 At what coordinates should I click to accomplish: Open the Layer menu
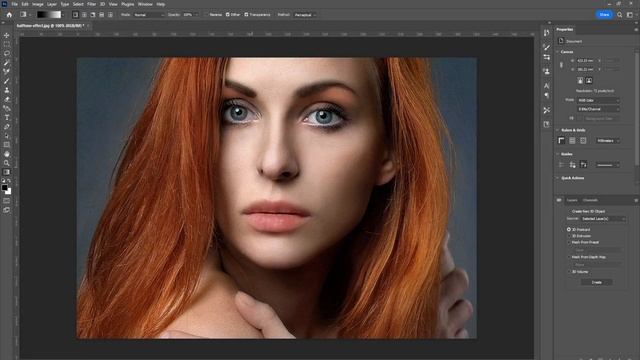pos(52,4)
